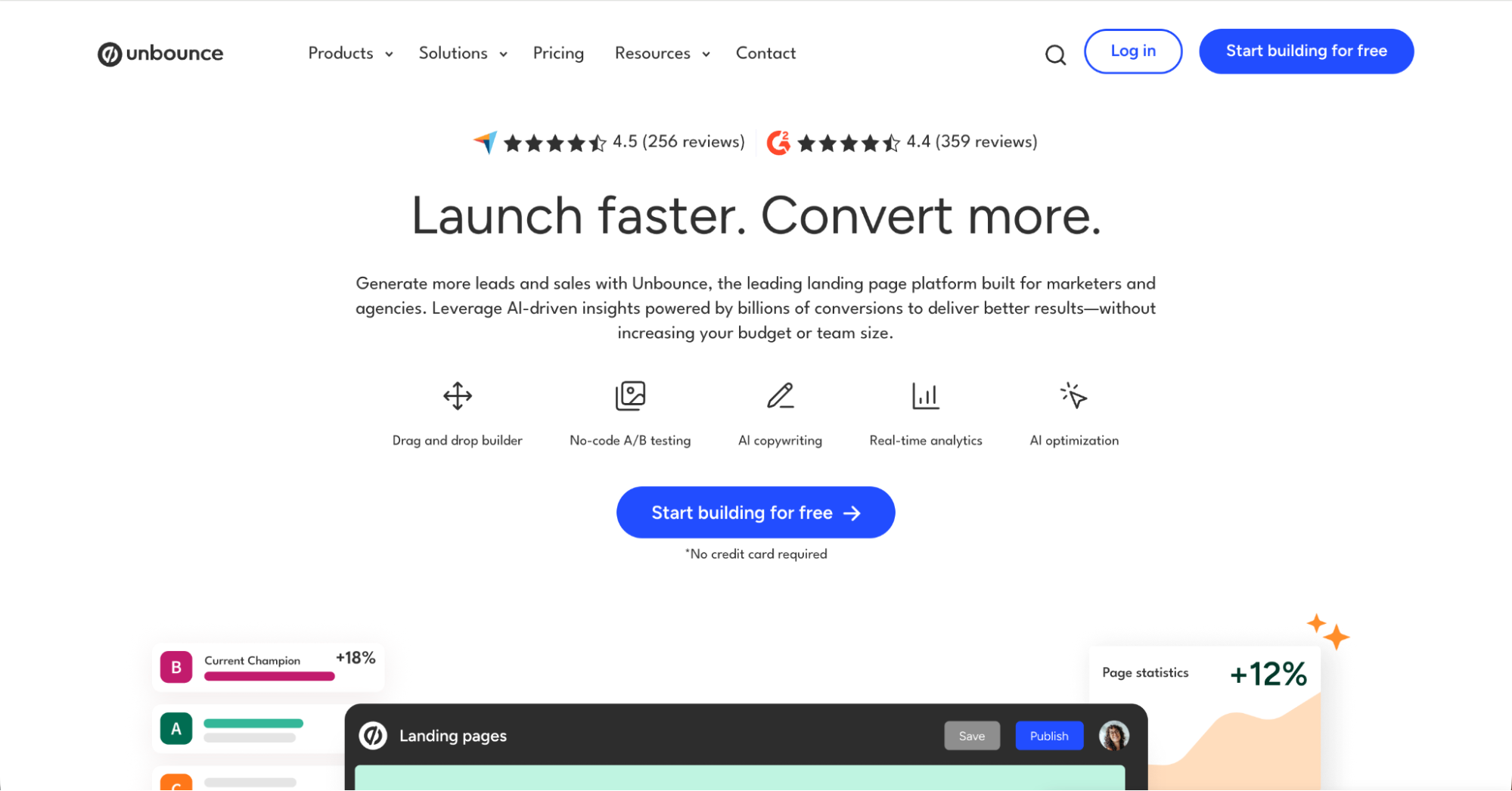Open the Contact menu item
1512x791 pixels.
[x=765, y=53]
